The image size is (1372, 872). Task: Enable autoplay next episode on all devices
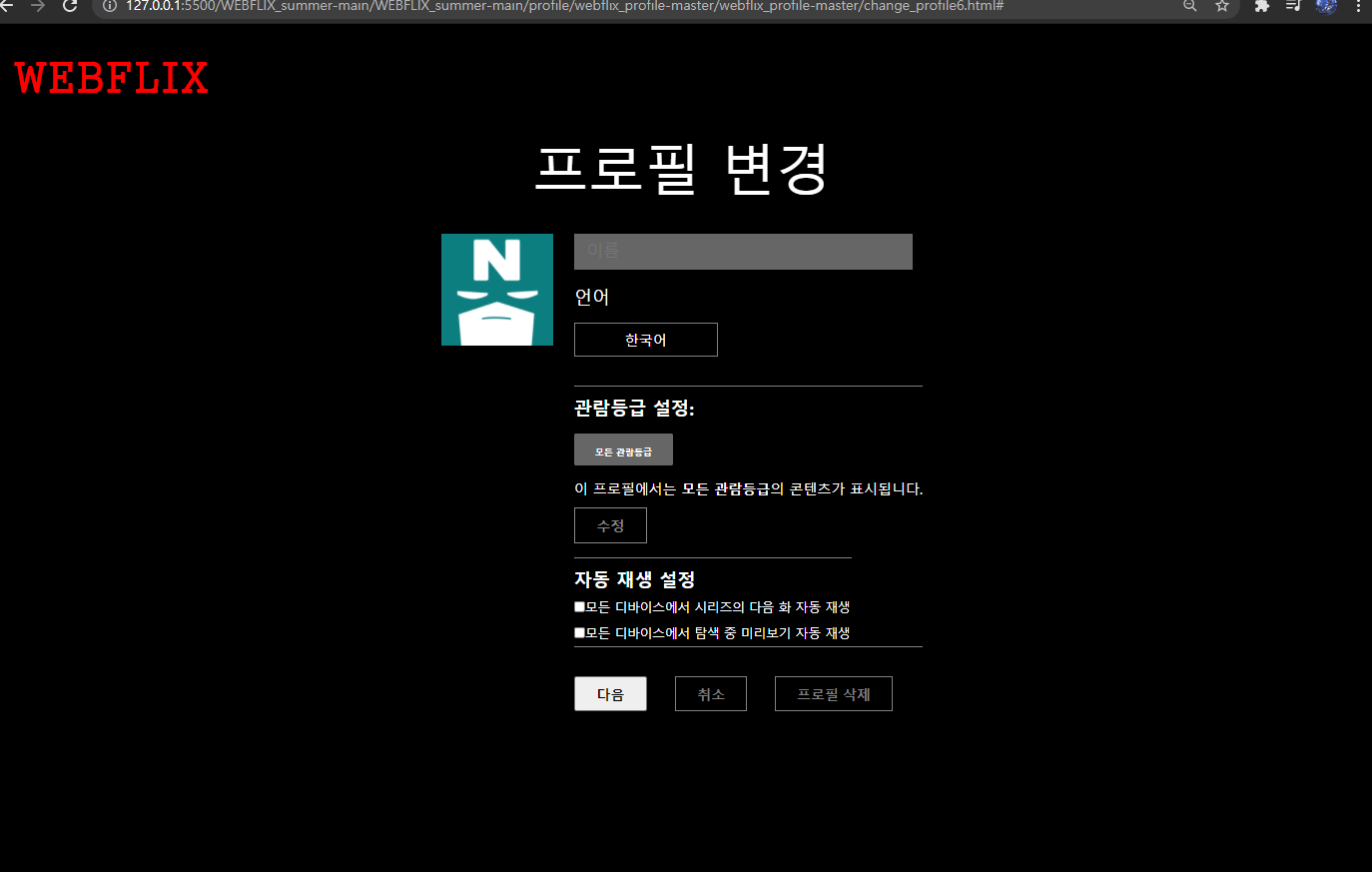coord(579,605)
